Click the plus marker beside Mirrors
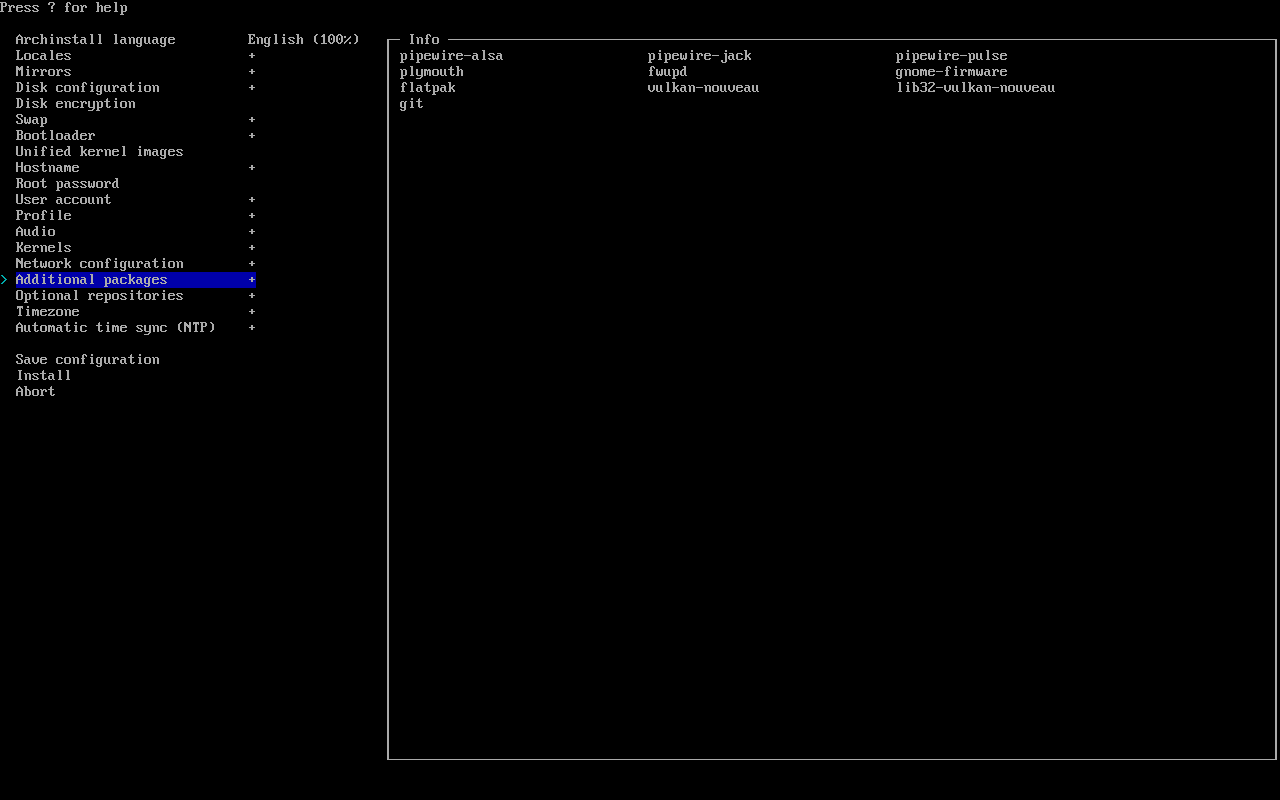This screenshot has height=800, width=1280. (252, 72)
